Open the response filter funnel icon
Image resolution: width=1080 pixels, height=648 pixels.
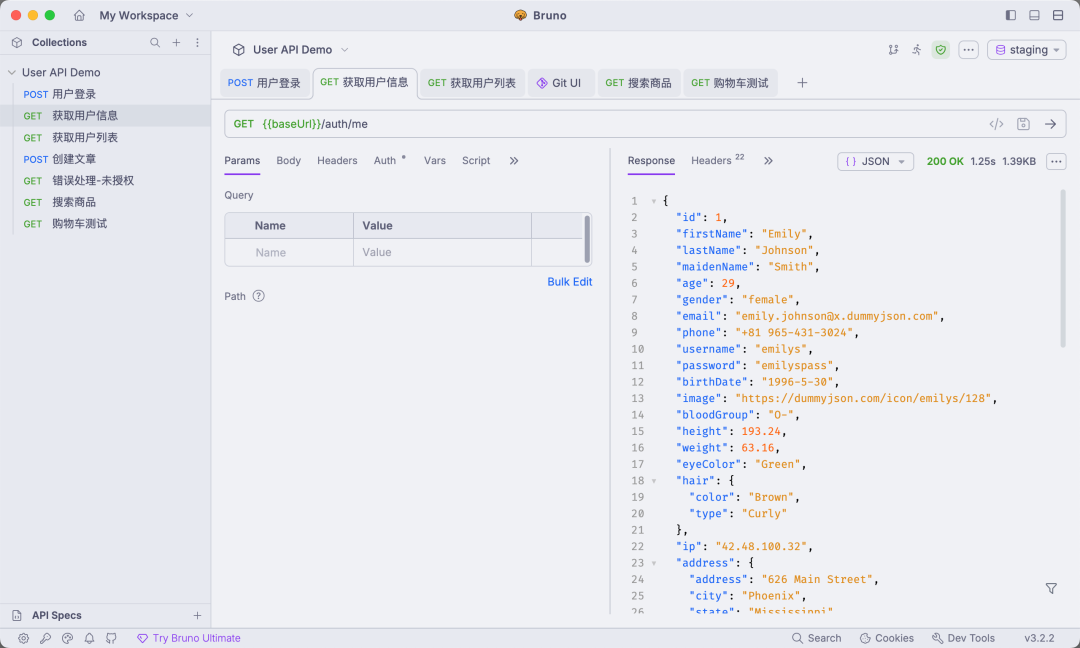tap(1051, 589)
